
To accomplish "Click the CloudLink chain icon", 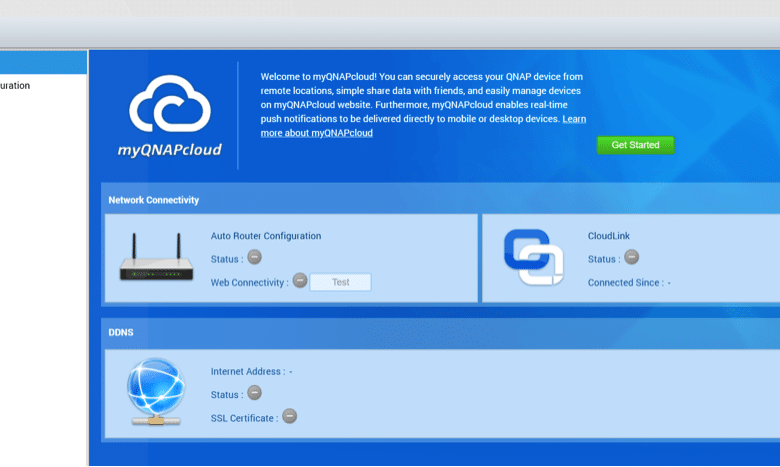I will click(533, 257).
